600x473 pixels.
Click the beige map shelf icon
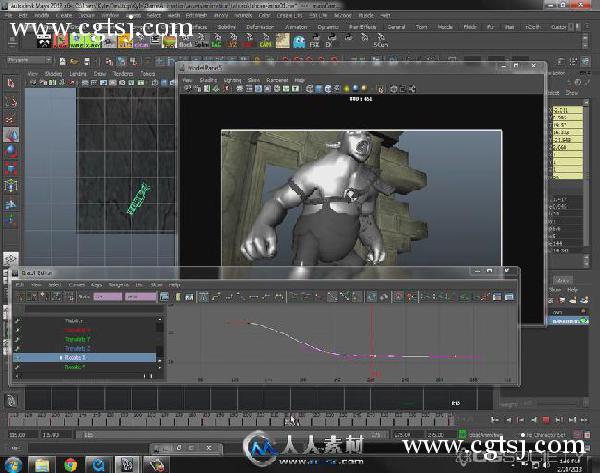click(283, 41)
